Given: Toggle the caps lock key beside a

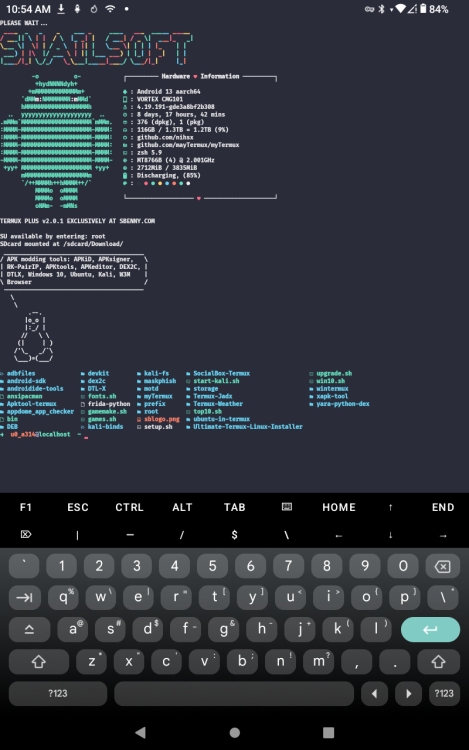Looking at the screenshot, I should 29,629.
